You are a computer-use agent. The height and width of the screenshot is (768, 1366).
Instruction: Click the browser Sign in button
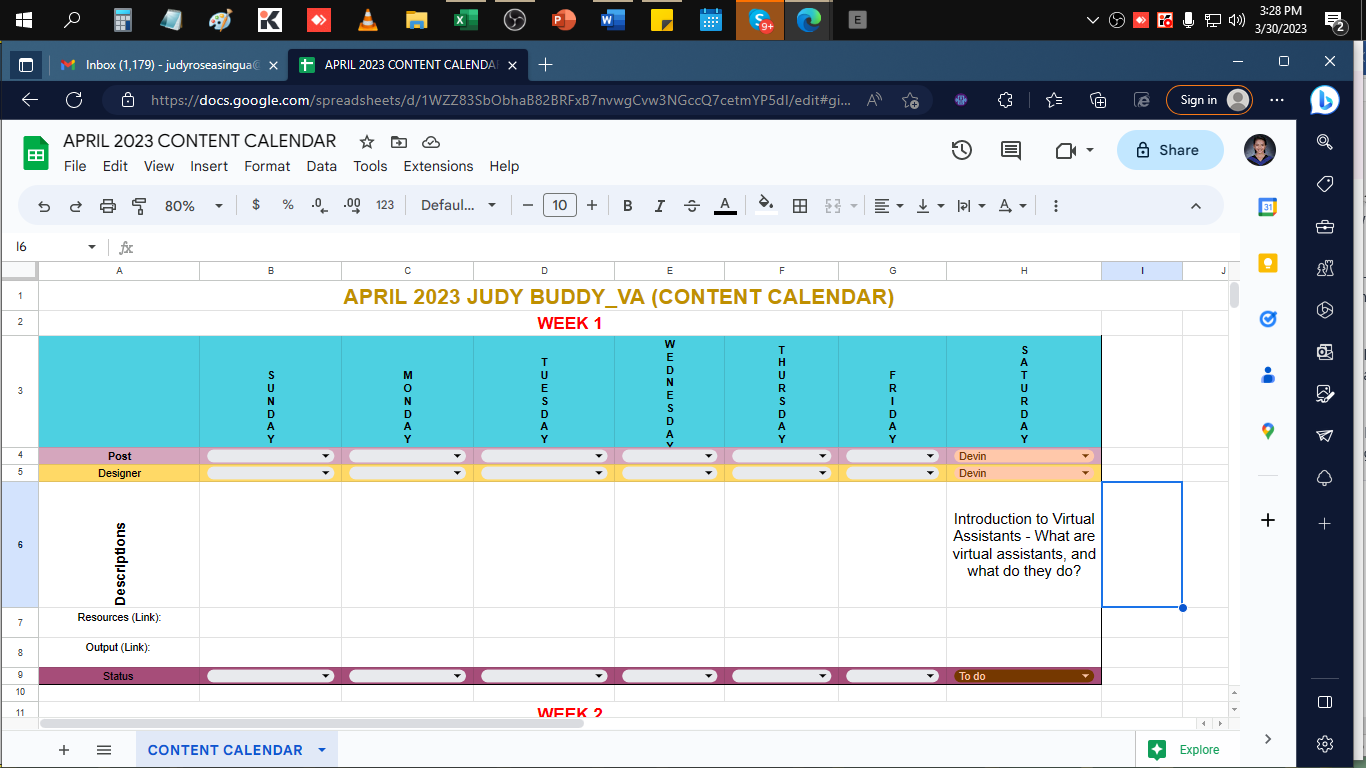[x=1209, y=100]
